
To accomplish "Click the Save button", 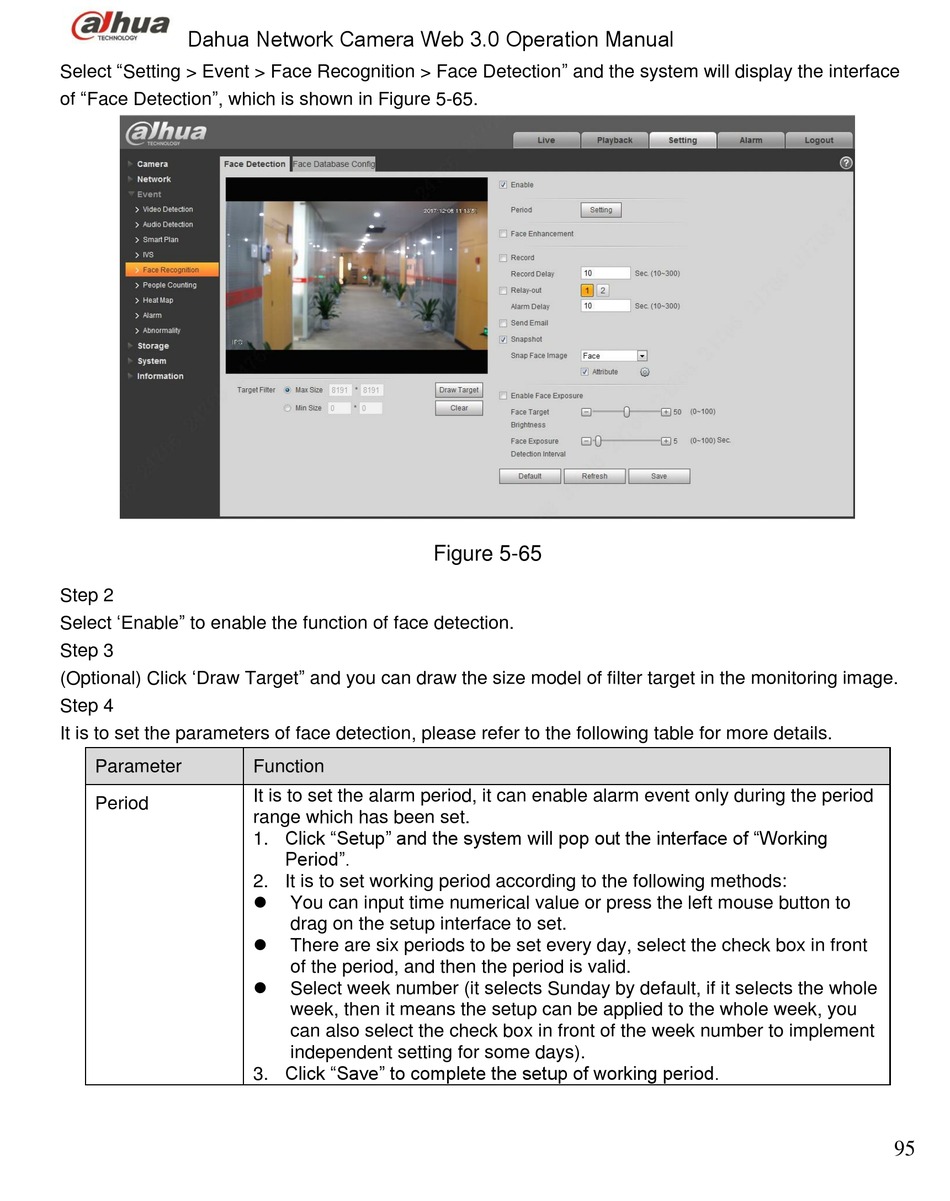I will click(x=659, y=476).
